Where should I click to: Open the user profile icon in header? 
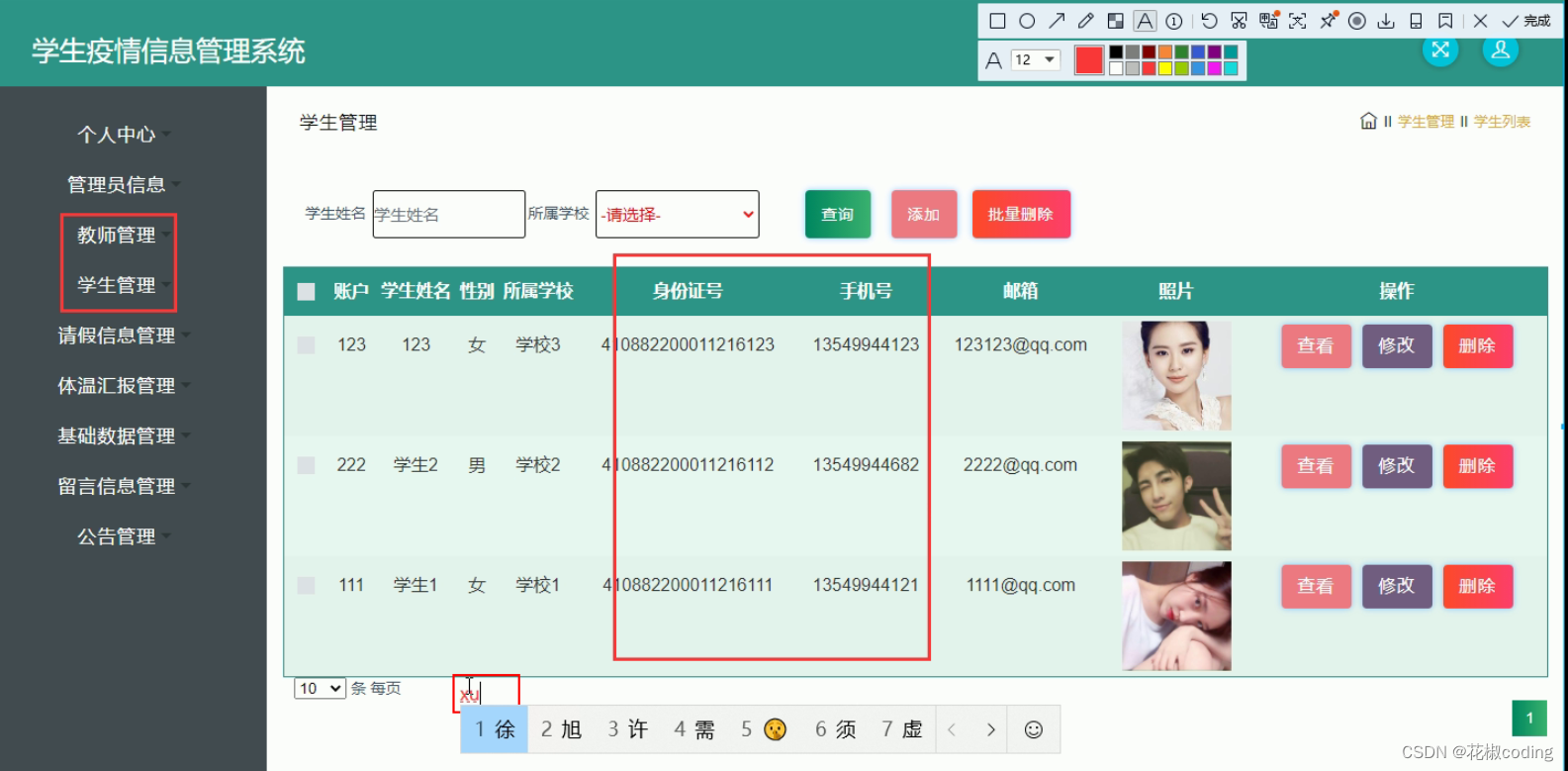coord(1501,49)
